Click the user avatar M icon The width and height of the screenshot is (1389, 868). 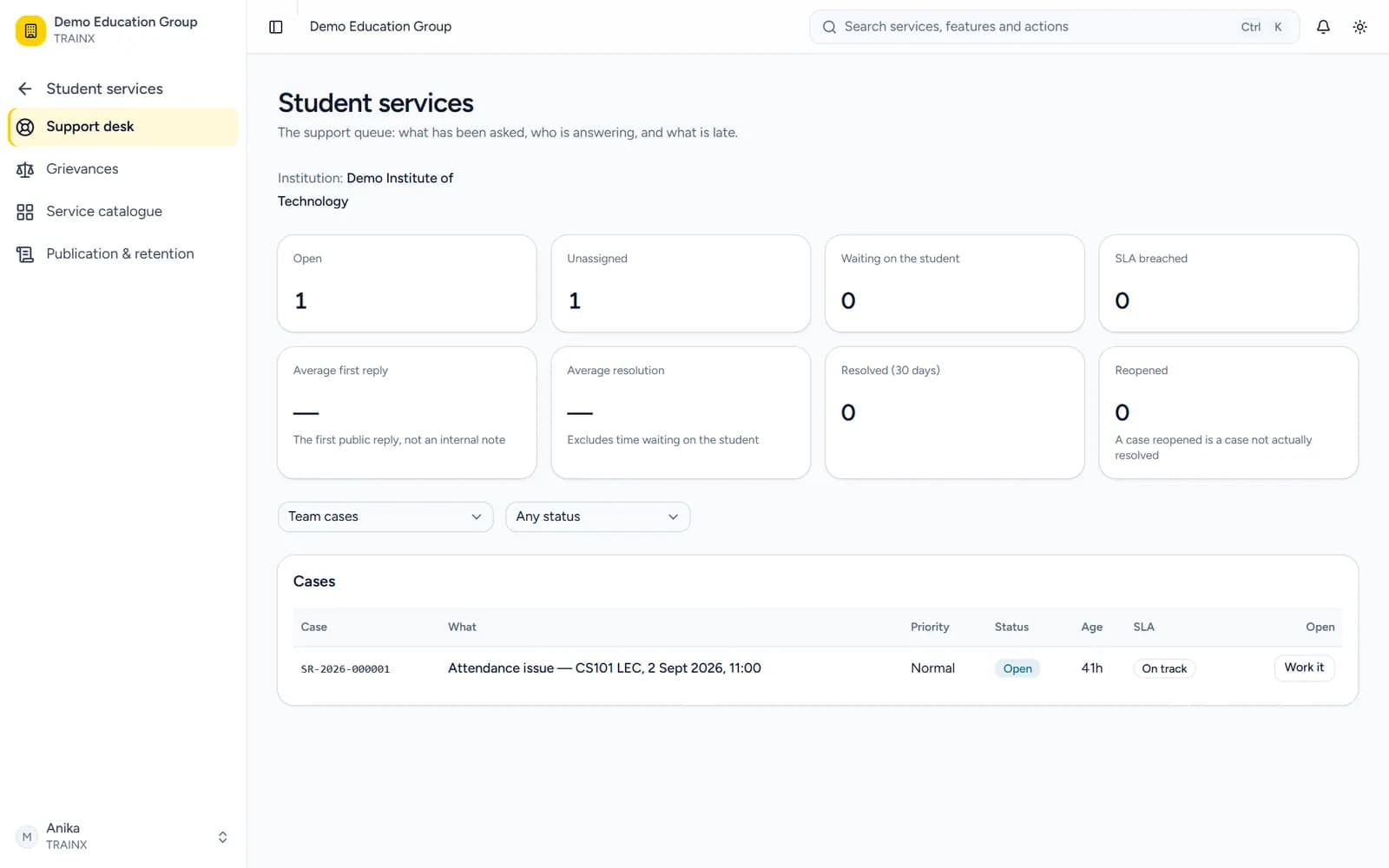[27, 837]
